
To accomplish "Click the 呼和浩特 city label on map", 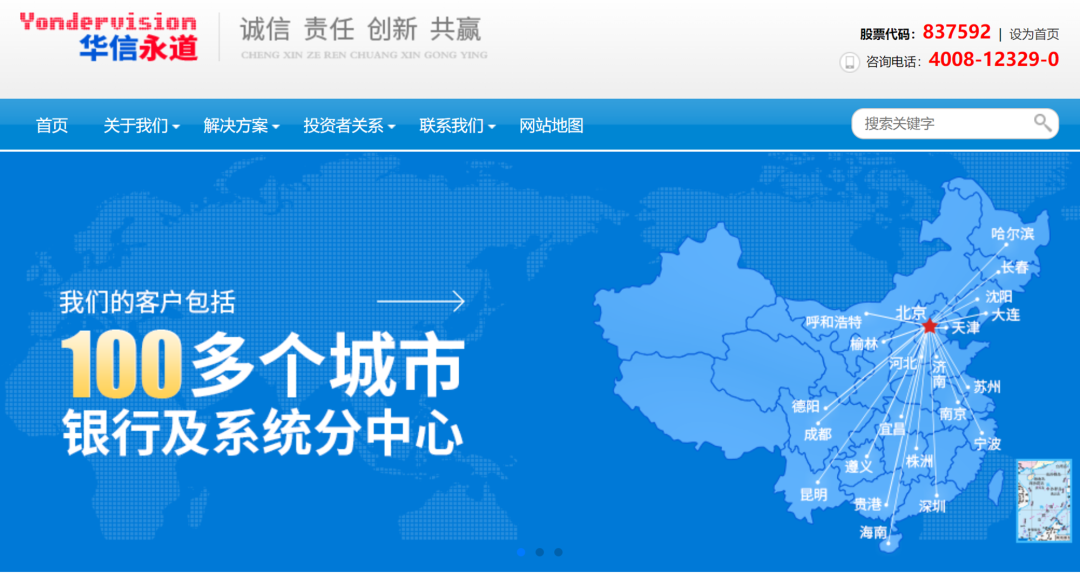I will [834, 322].
